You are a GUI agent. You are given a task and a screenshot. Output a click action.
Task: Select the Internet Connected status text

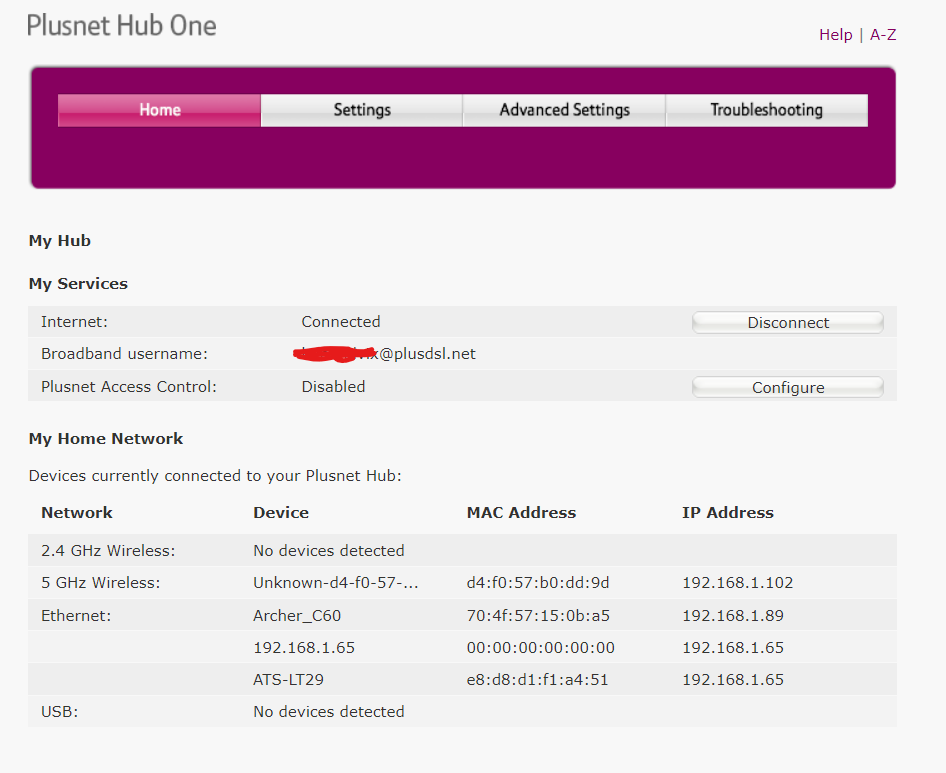pyautogui.click(x=341, y=322)
